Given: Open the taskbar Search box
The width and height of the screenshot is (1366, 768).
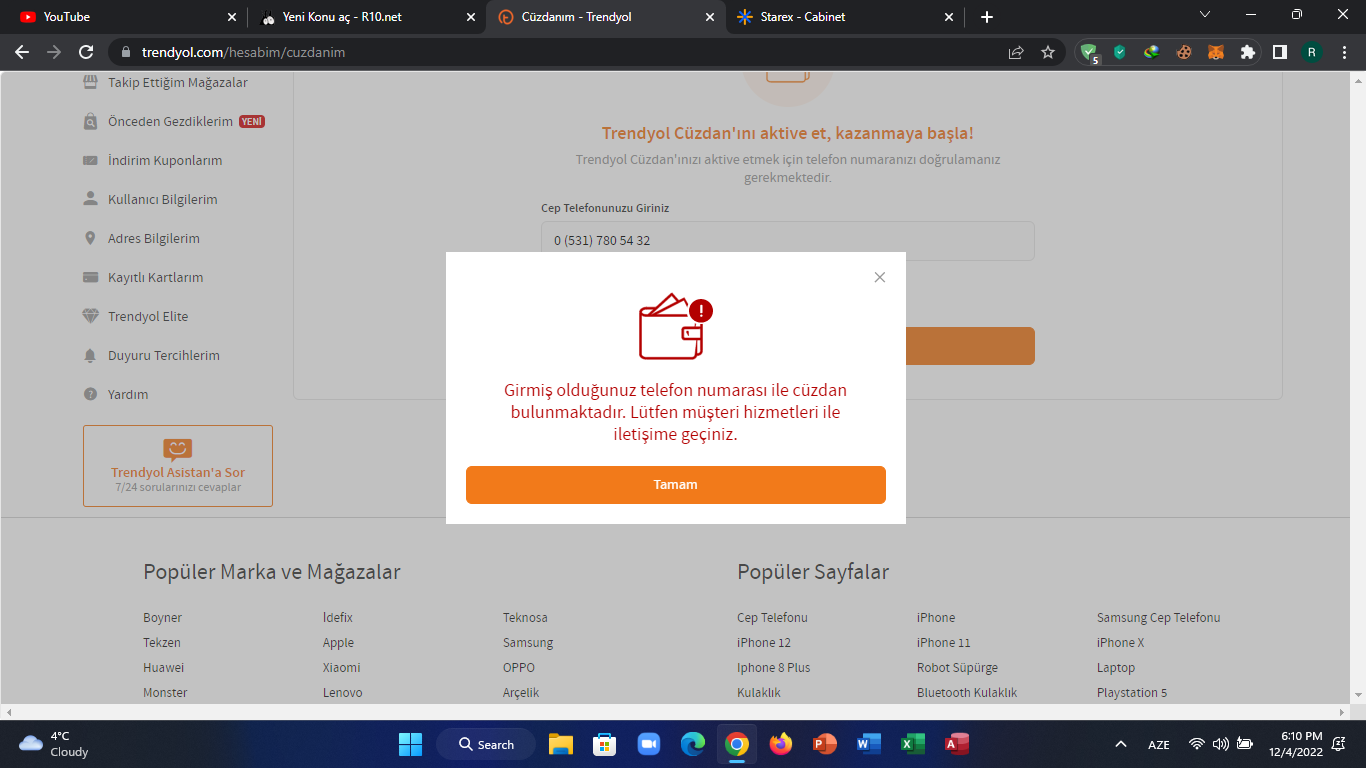Looking at the screenshot, I should coord(485,744).
